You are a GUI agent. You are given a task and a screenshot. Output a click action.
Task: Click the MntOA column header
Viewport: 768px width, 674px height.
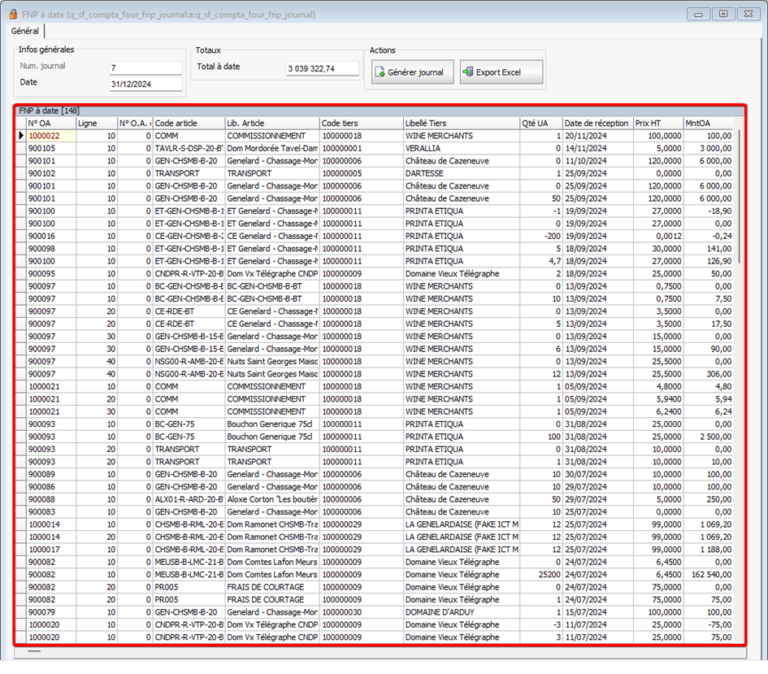(x=707, y=123)
